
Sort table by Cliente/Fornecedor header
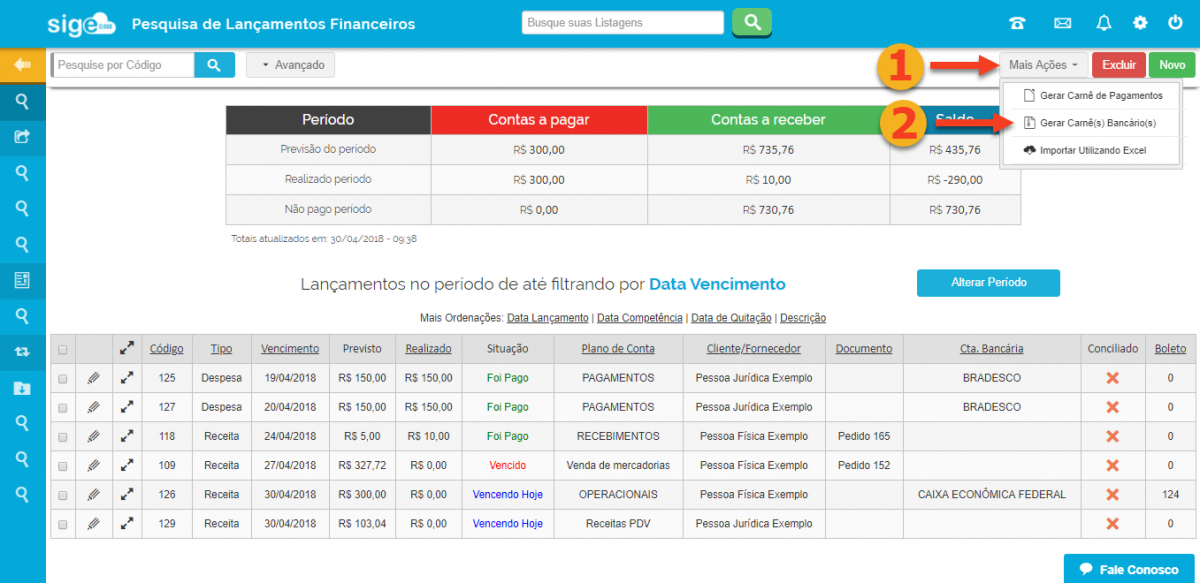point(754,349)
